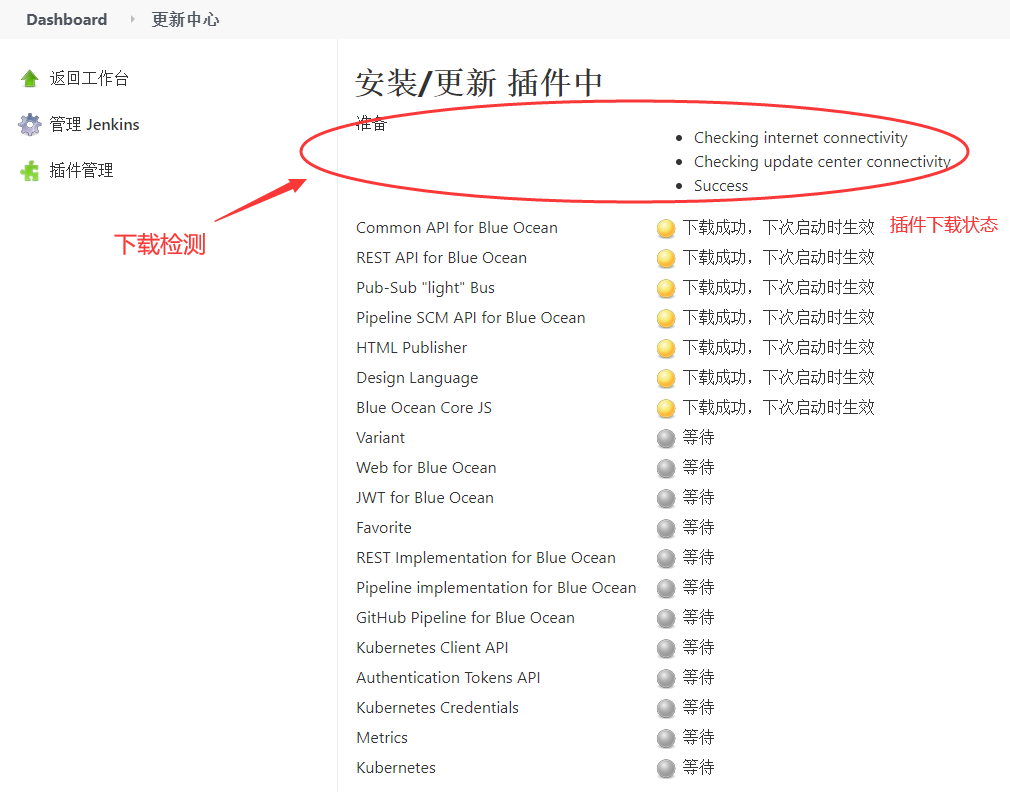Select Design Language plugin name
This screenshot has width=1010, height=792.
coord(417,378)
